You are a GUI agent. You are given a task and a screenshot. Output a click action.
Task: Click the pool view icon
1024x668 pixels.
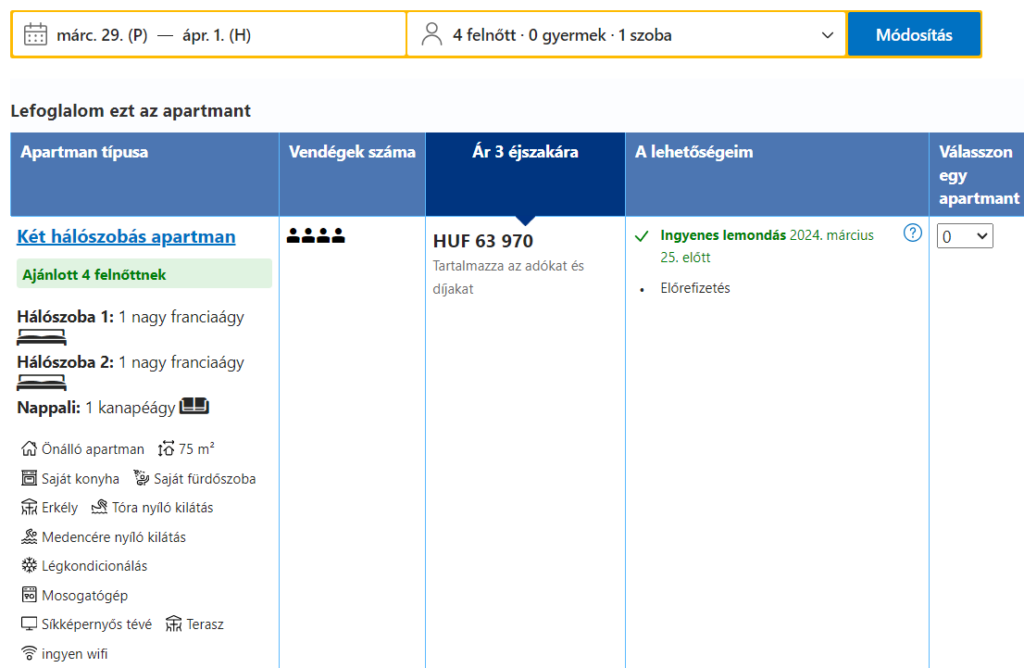click(x=29, y=537)
